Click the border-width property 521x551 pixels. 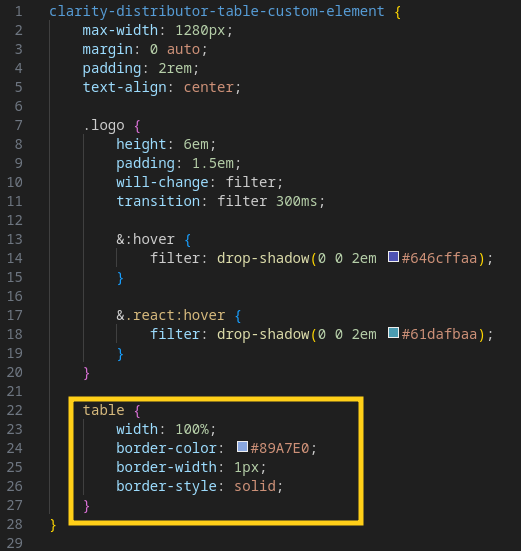point(166,467)
